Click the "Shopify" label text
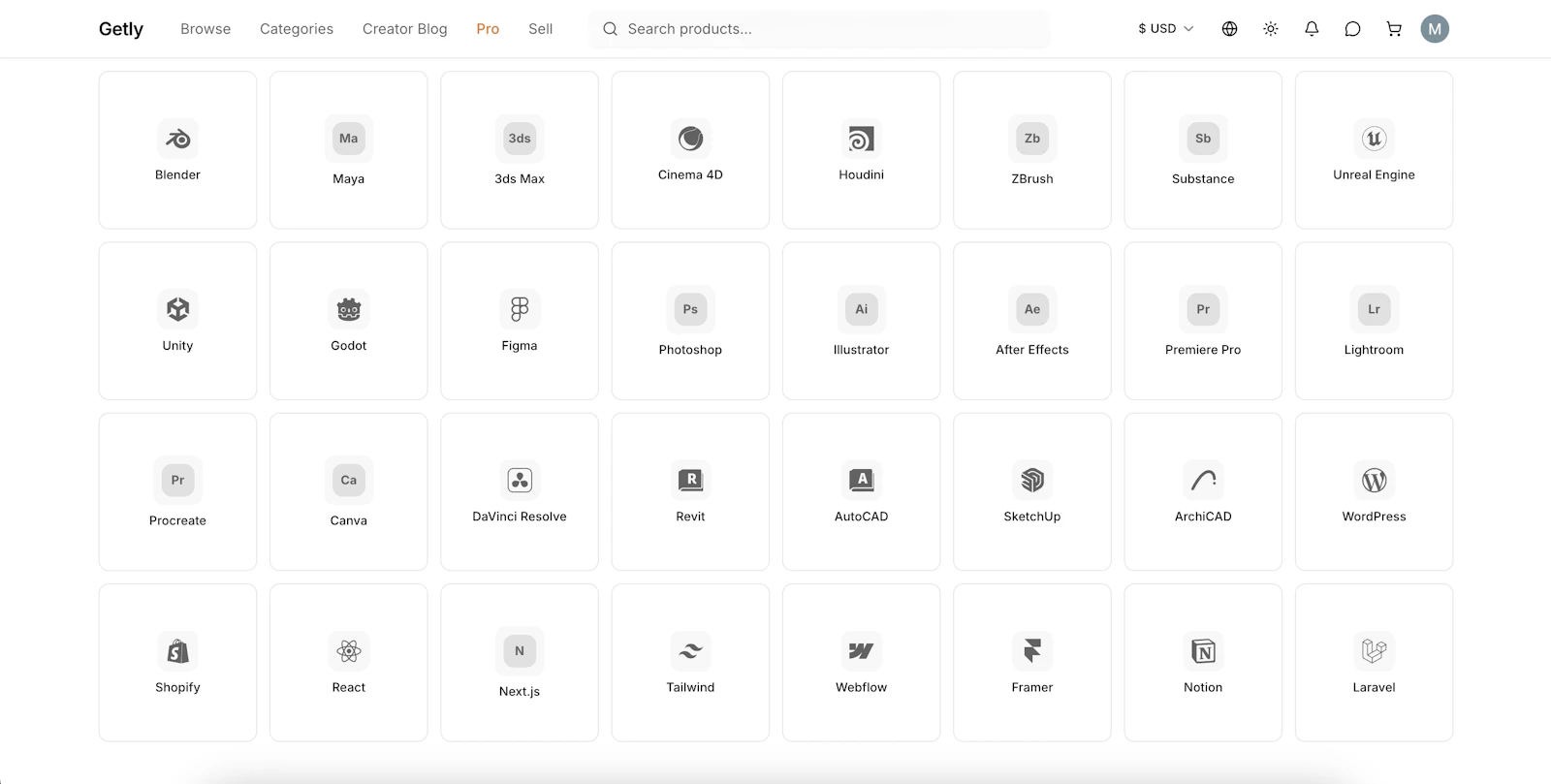Image resolution: width=1551 pixels, height=784 pixels. [x=177, y=687]
